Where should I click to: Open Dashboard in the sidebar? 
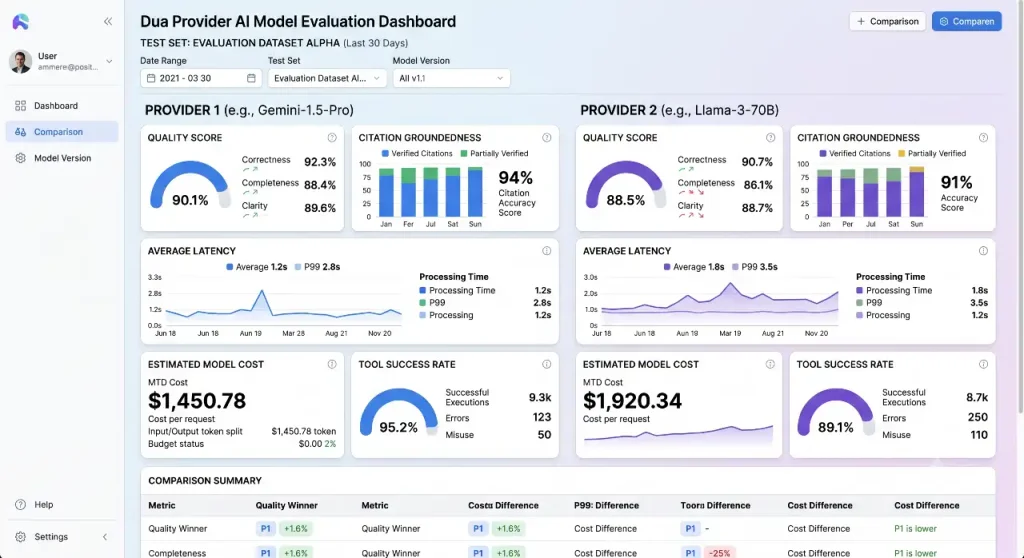pos(62,106)
